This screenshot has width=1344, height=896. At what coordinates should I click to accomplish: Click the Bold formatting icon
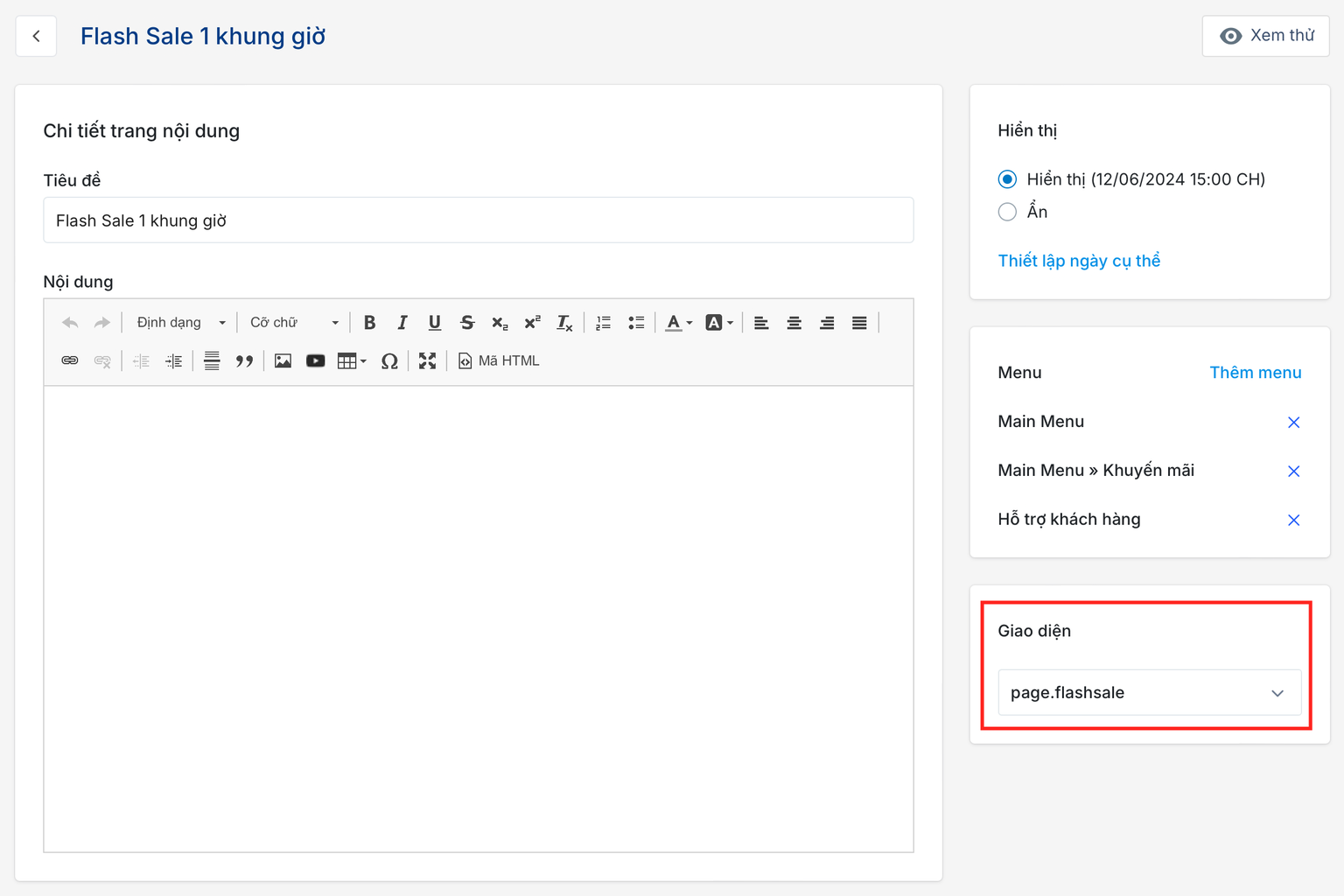(369, 323)
